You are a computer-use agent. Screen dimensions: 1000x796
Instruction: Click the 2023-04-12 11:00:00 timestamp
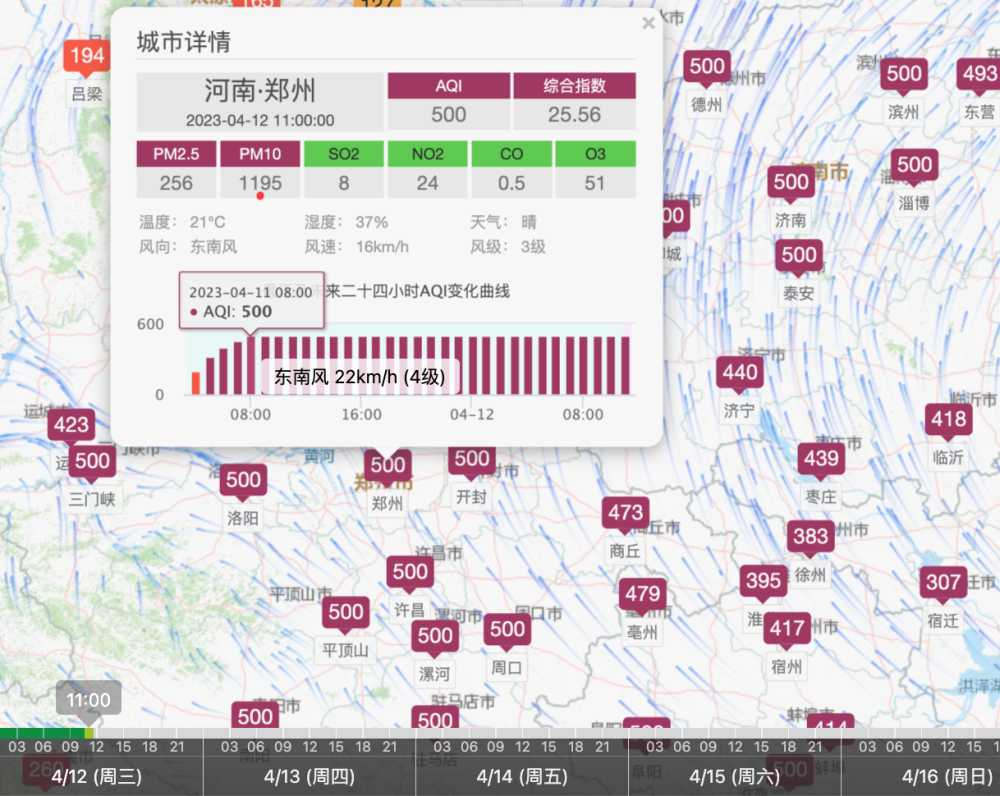click(260, 121)
